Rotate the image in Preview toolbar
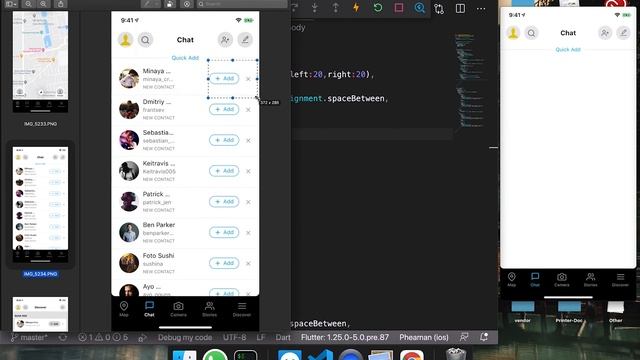This screenshot has width=640, height=360. pos(170,4)
